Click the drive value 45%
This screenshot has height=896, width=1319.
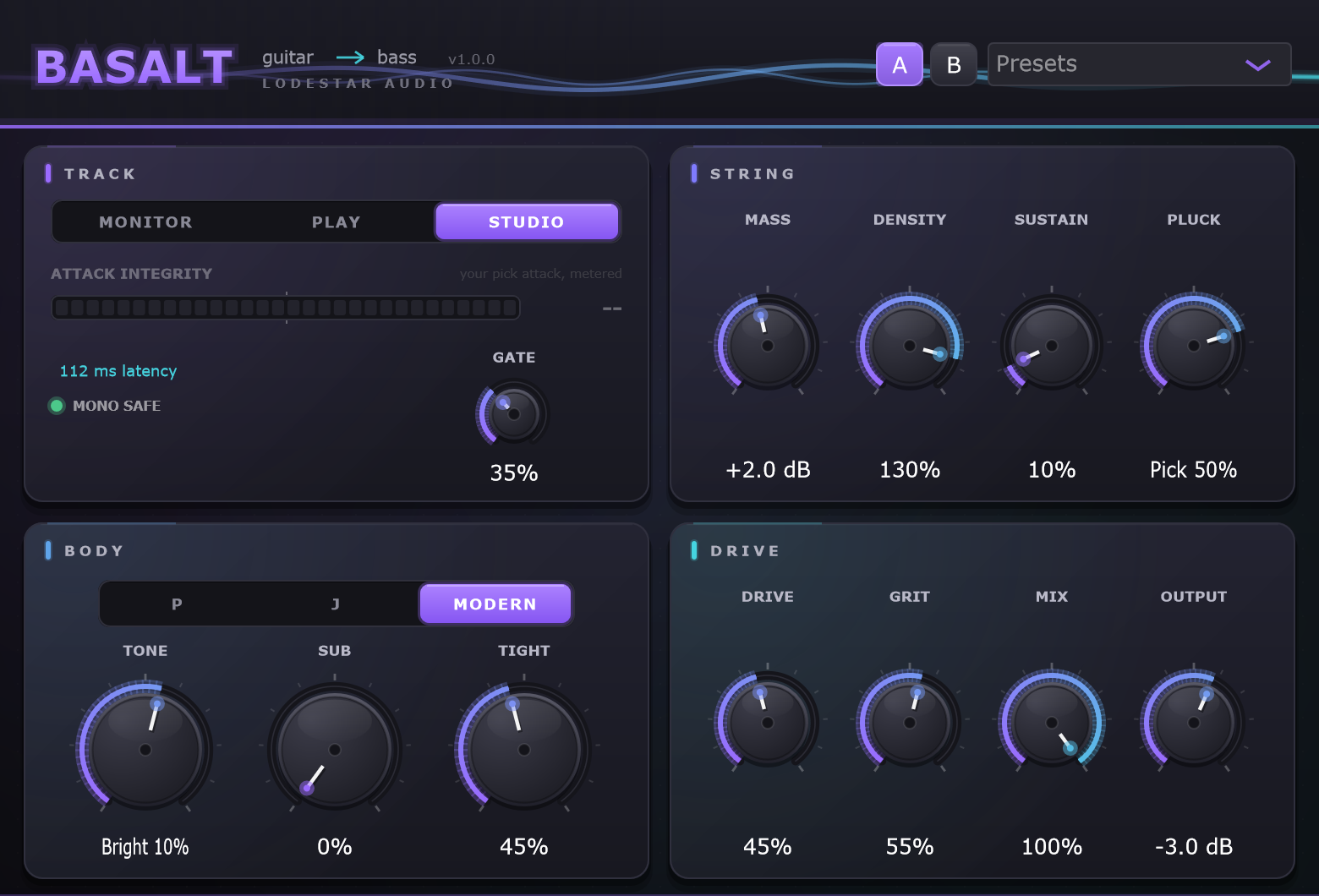[768, 846]
